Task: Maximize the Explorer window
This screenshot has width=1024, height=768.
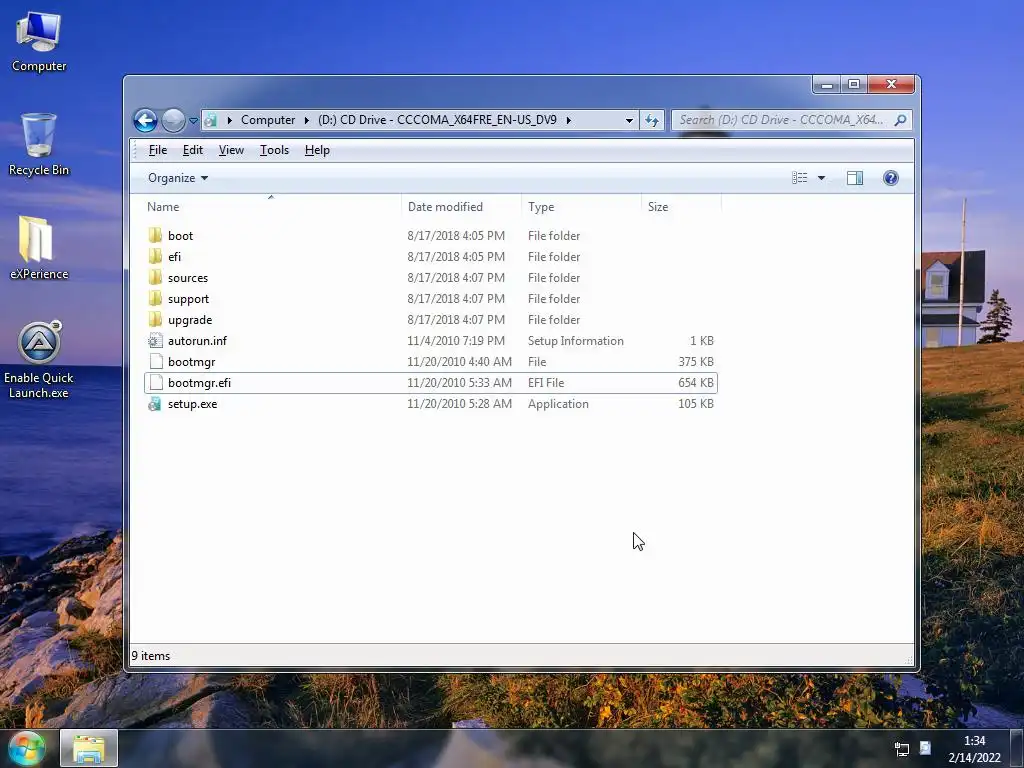Action: (854, 84)
